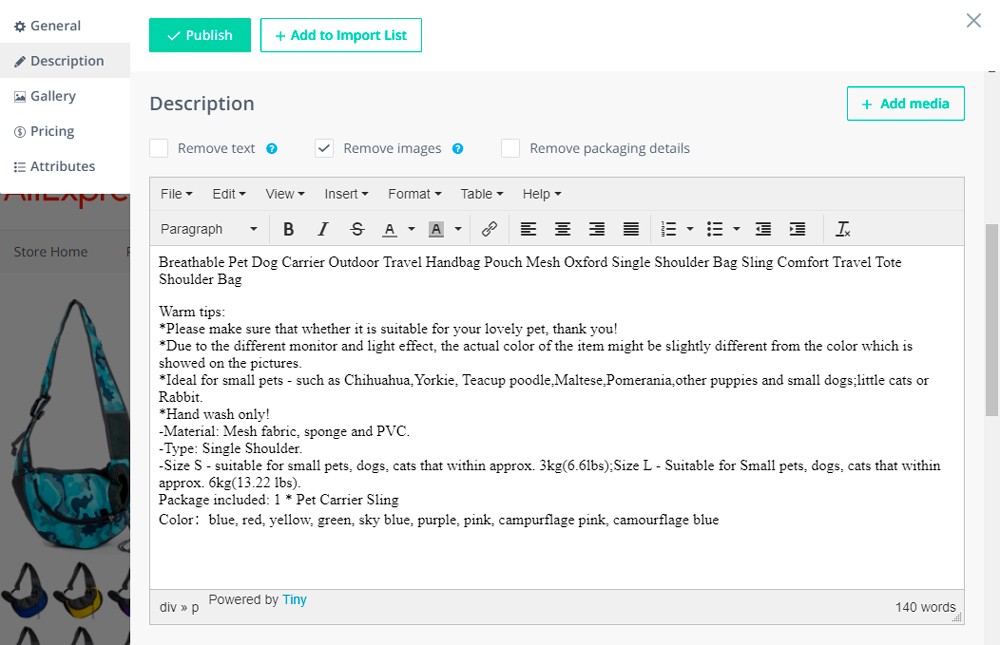Expand text color picker arrow
Image resolution: width=1000 pixels, height=645 pixels.
click(x=411, y=229)
